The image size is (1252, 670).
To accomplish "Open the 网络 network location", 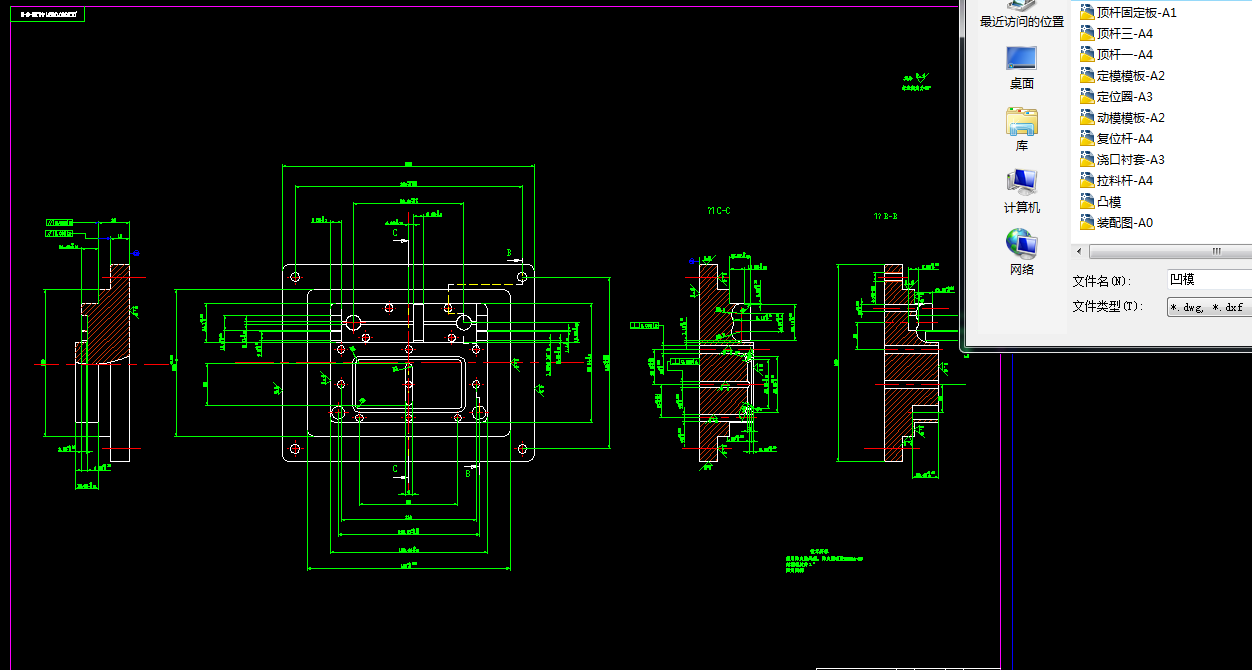I will (1021, 254).
